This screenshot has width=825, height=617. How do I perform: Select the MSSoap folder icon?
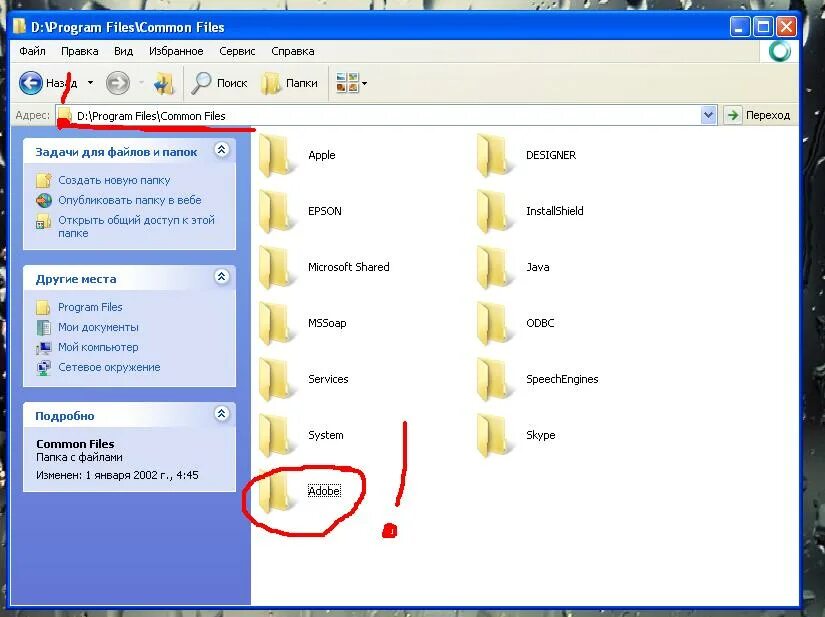(x=275, y=323)
